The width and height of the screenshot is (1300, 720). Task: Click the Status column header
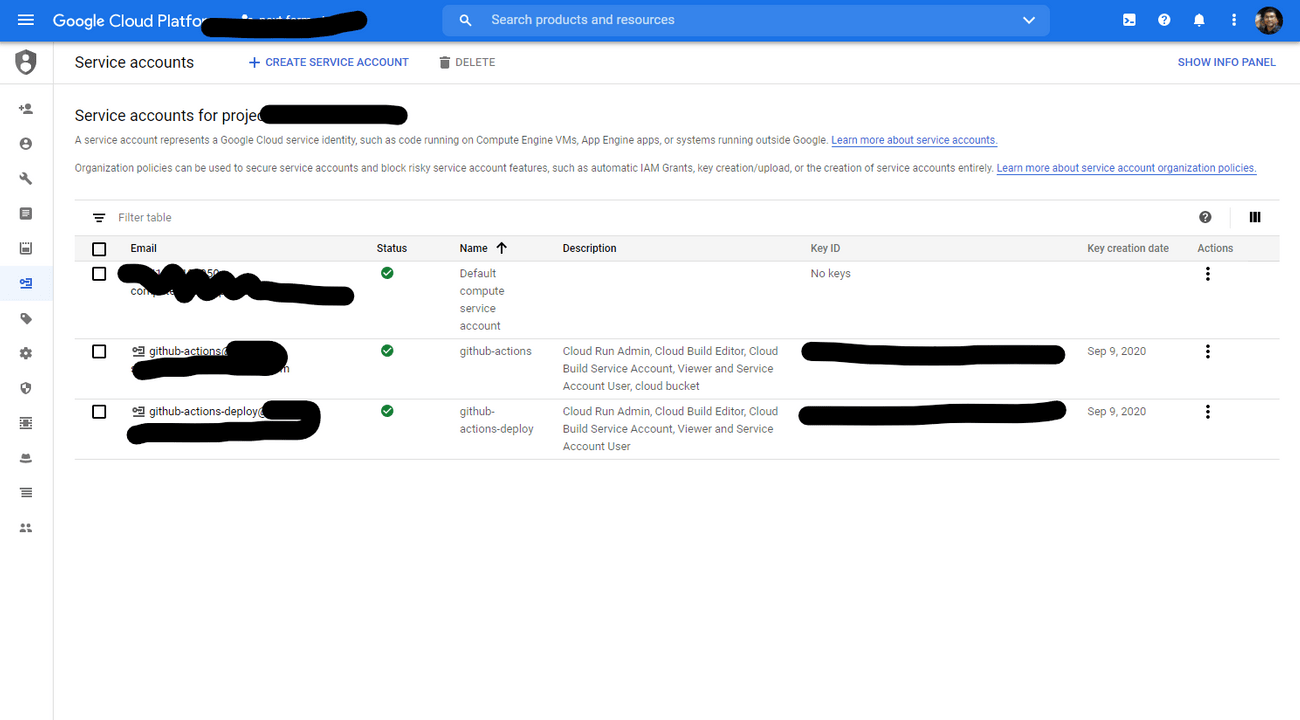click(391, 249)
